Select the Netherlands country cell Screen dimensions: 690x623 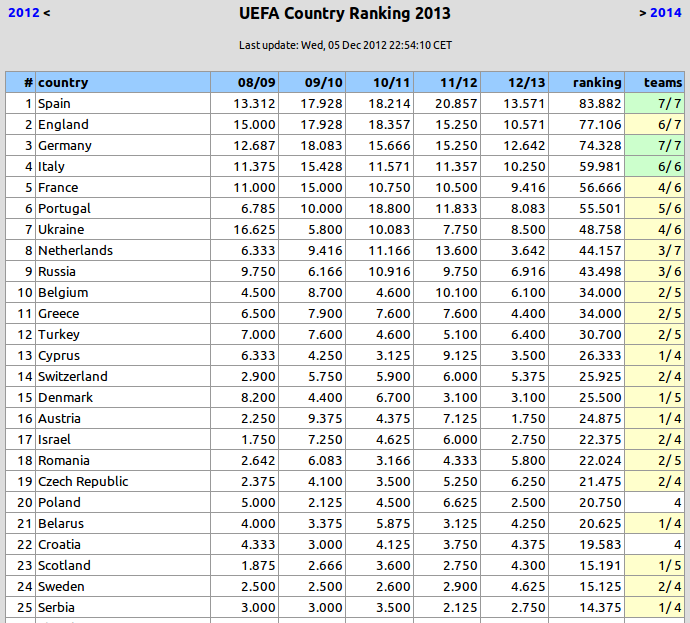(x=123, y=250)
